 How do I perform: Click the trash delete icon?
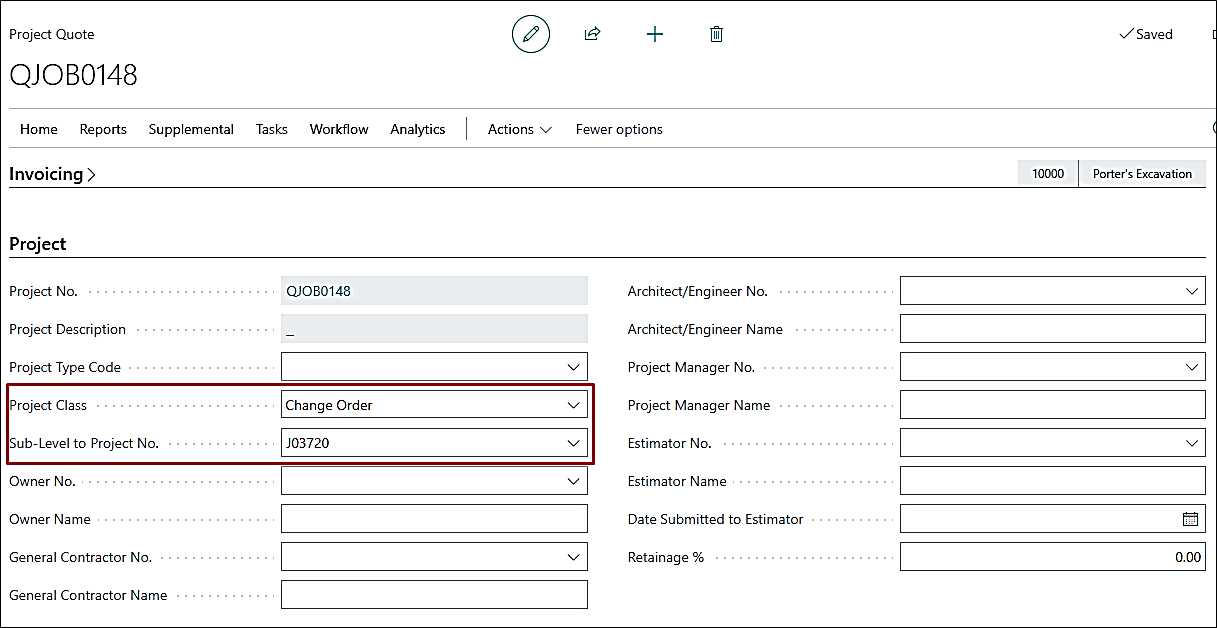coord(716,34)
